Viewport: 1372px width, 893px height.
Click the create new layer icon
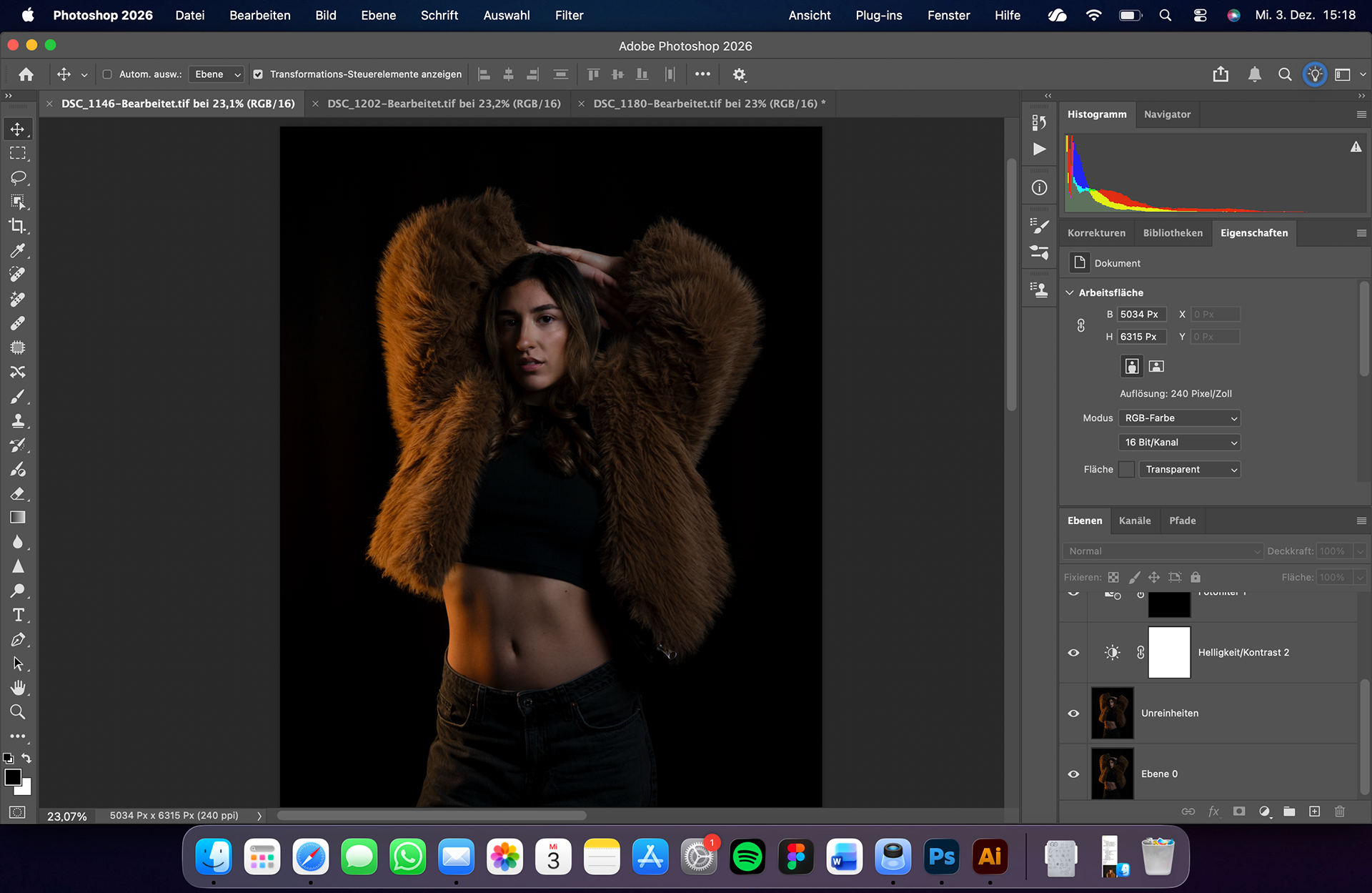coord(1314,811)
